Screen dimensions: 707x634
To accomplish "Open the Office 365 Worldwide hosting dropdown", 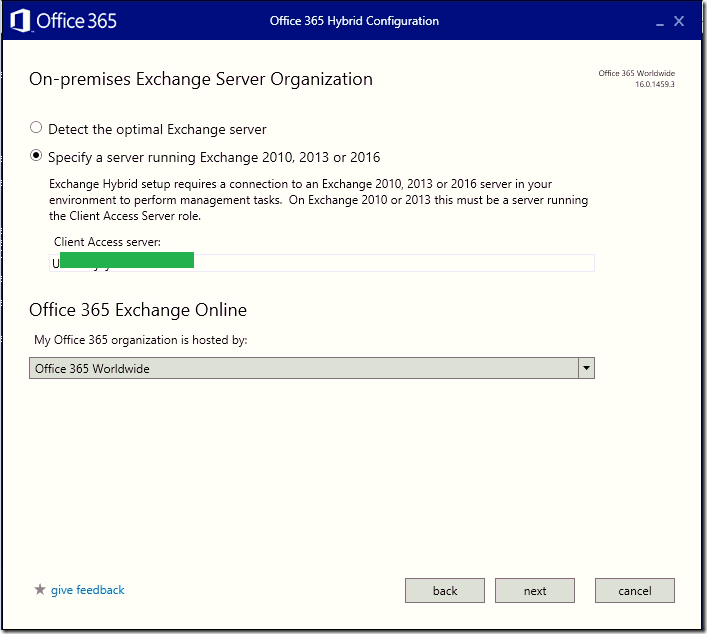I will (x=312, y=368).
